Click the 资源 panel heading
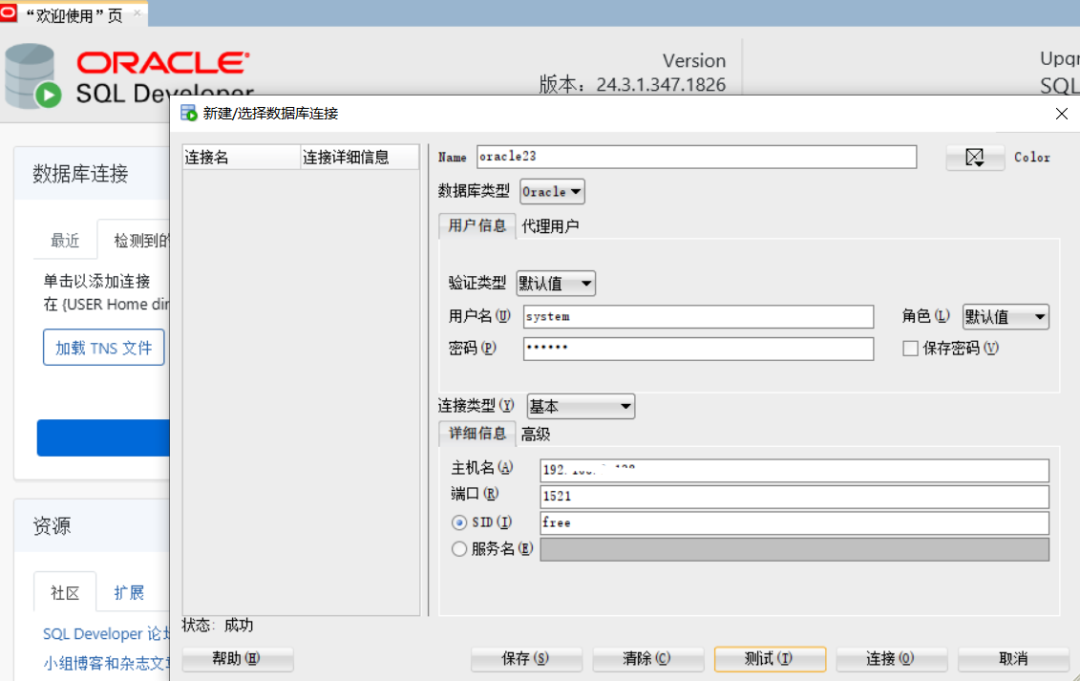This screenshot has width=1080, height=681. click(x=52, y=526)
